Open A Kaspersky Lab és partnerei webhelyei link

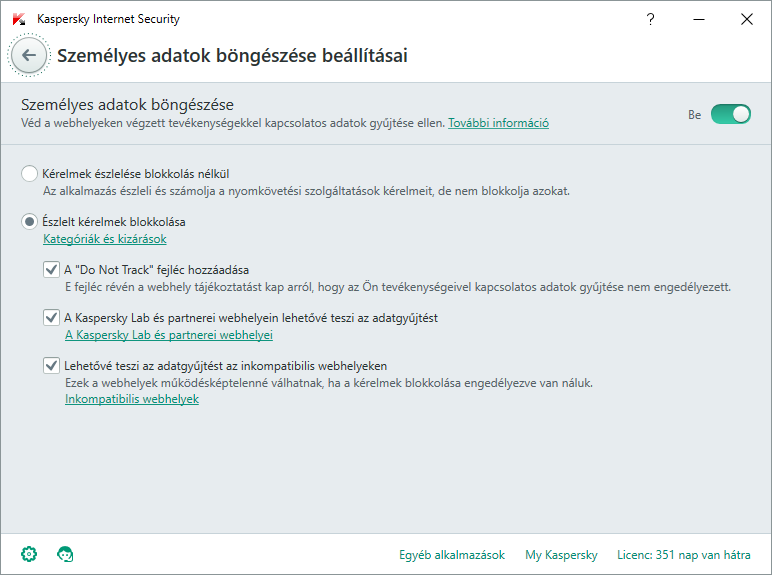click(169, 335)
